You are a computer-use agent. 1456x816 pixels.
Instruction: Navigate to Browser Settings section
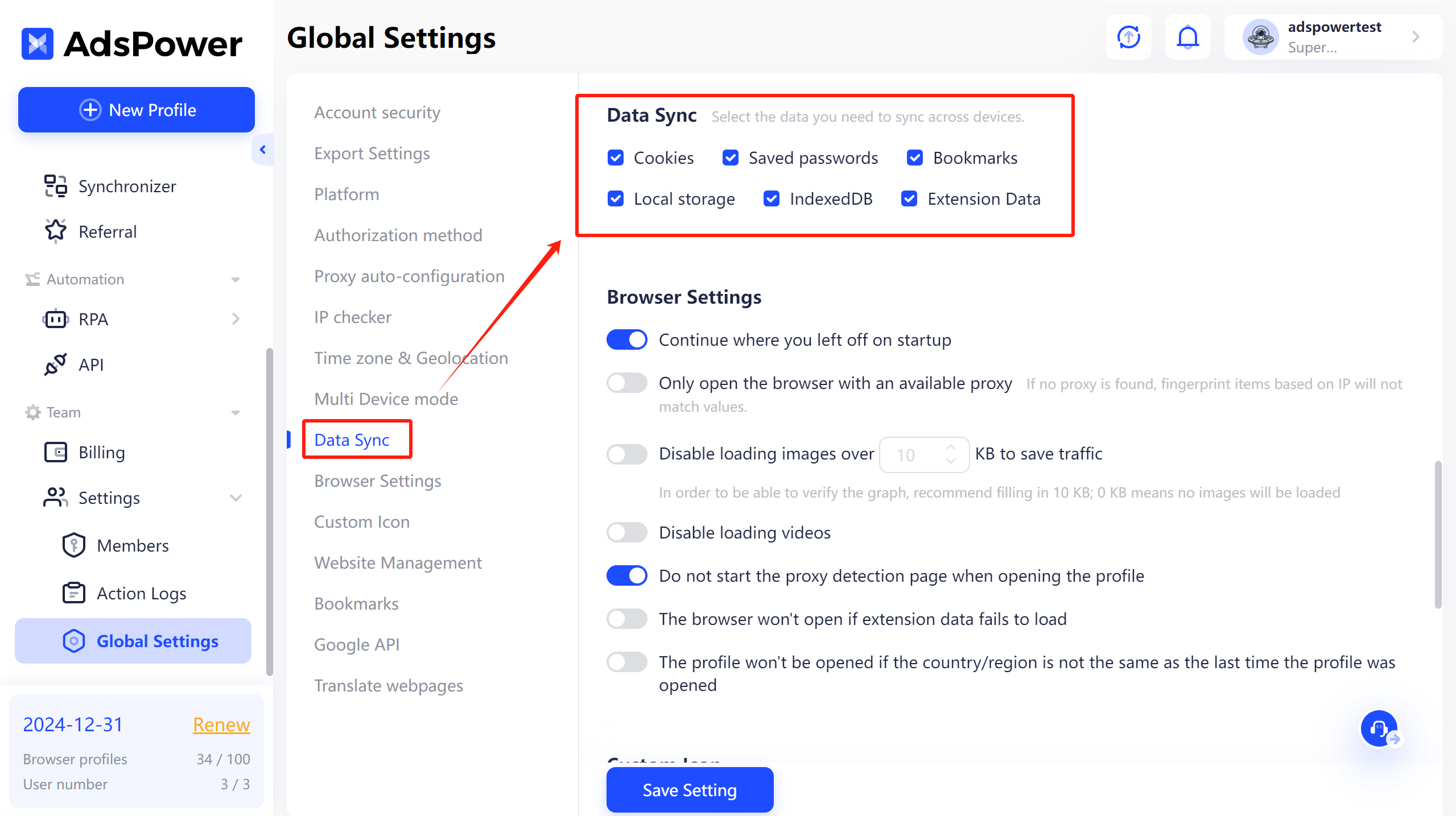377,480
